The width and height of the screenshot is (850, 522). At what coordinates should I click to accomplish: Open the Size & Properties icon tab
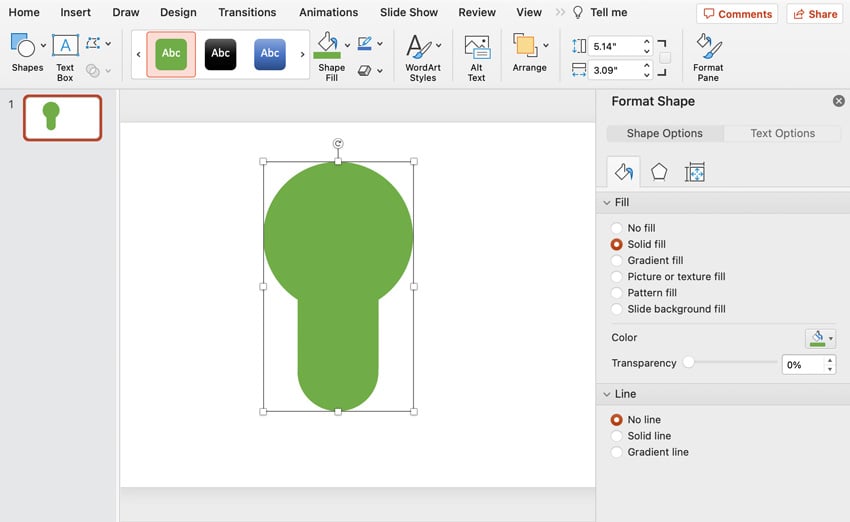point(695,172)
